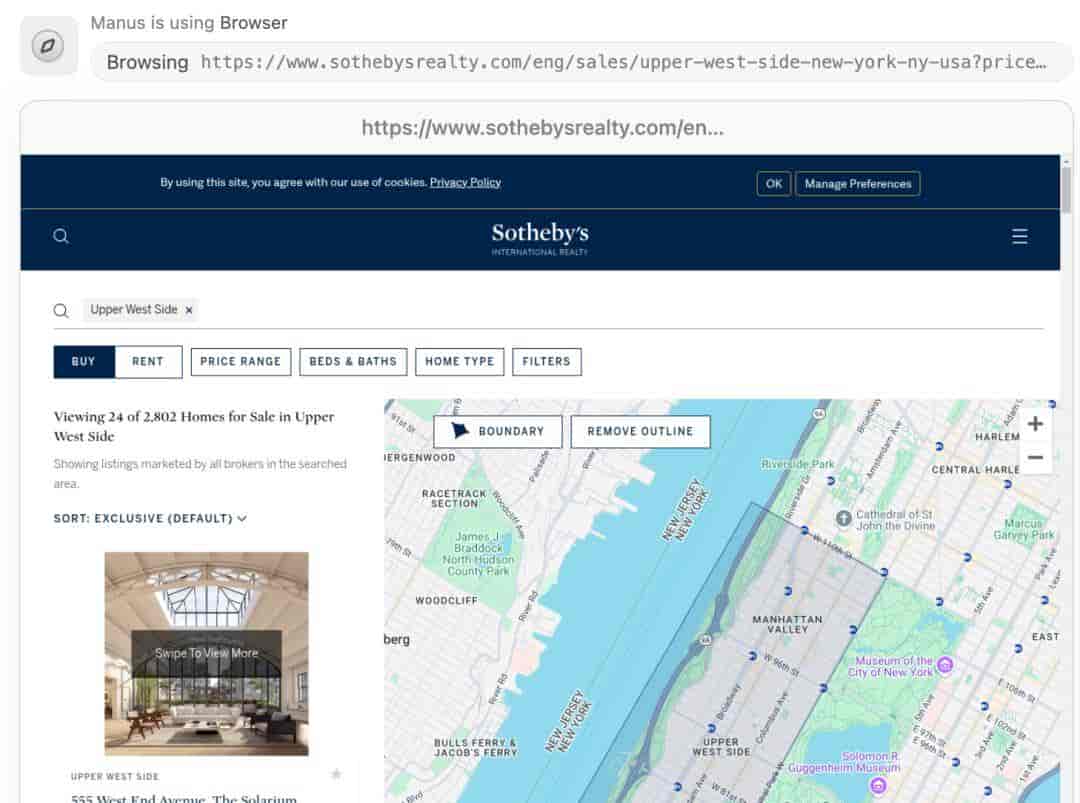The image size is (1080, 803).
Task: Open the Privacy Policy link
Action: coord(465,182)
